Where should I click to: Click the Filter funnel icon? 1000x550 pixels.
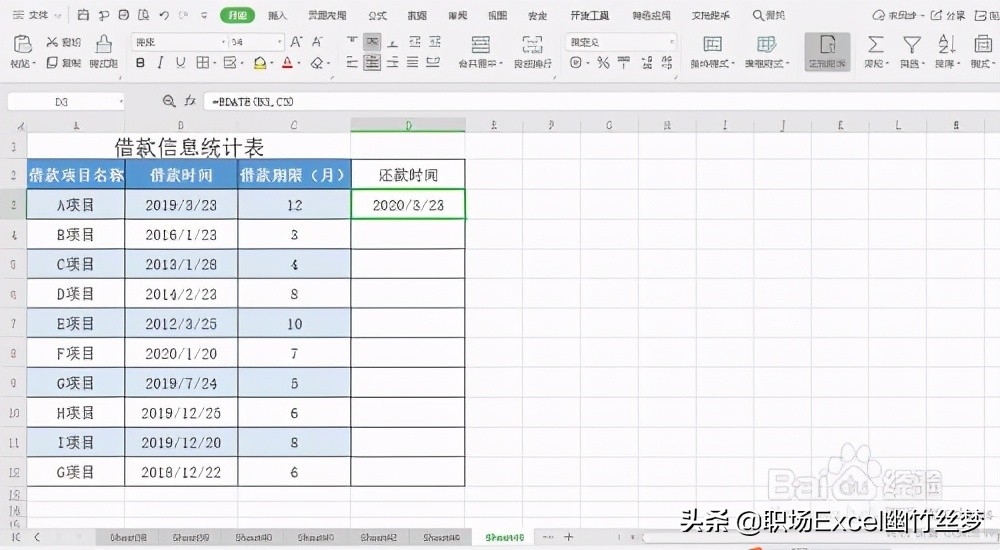[x=912, y=44]
